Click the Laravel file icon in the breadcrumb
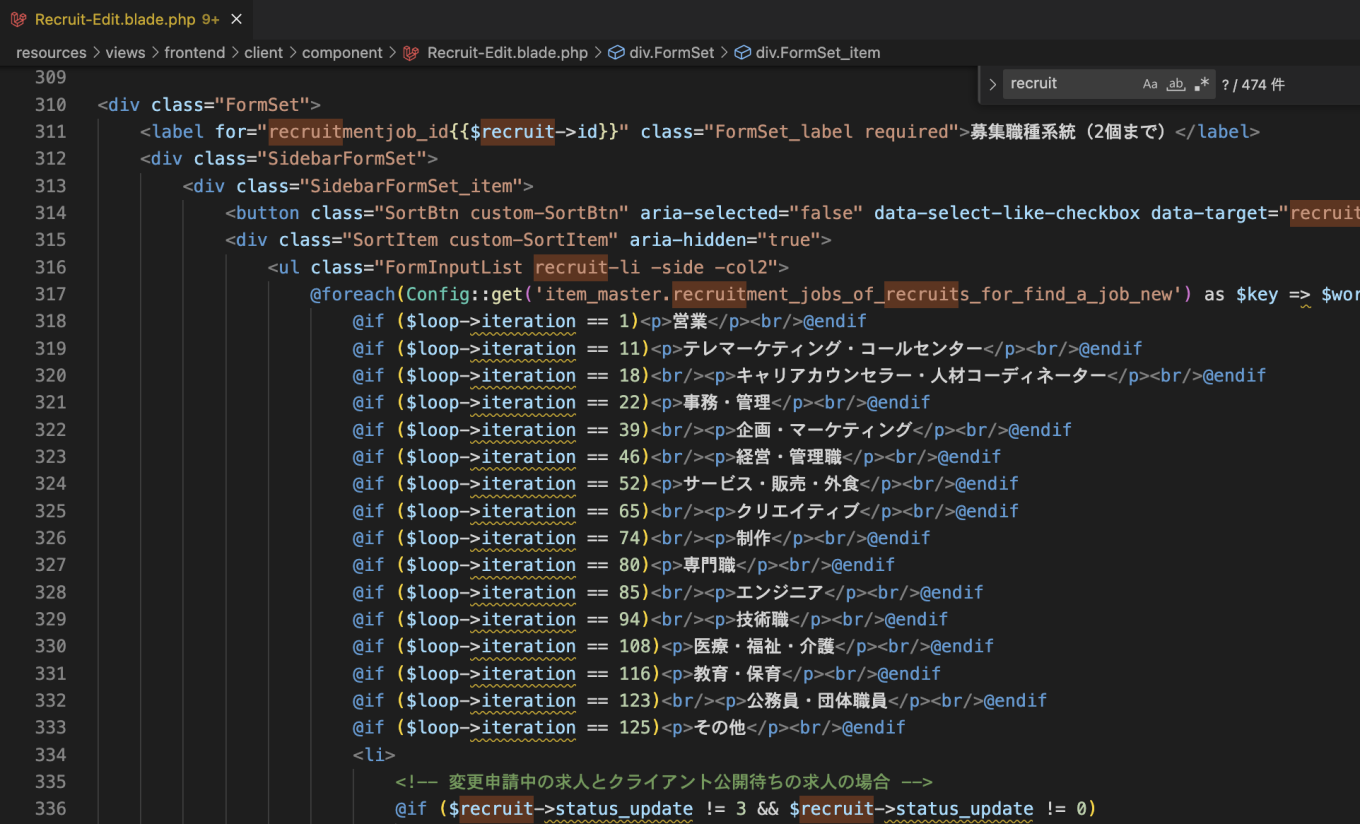Screen dimensions: 1360x824 point(411,52)
